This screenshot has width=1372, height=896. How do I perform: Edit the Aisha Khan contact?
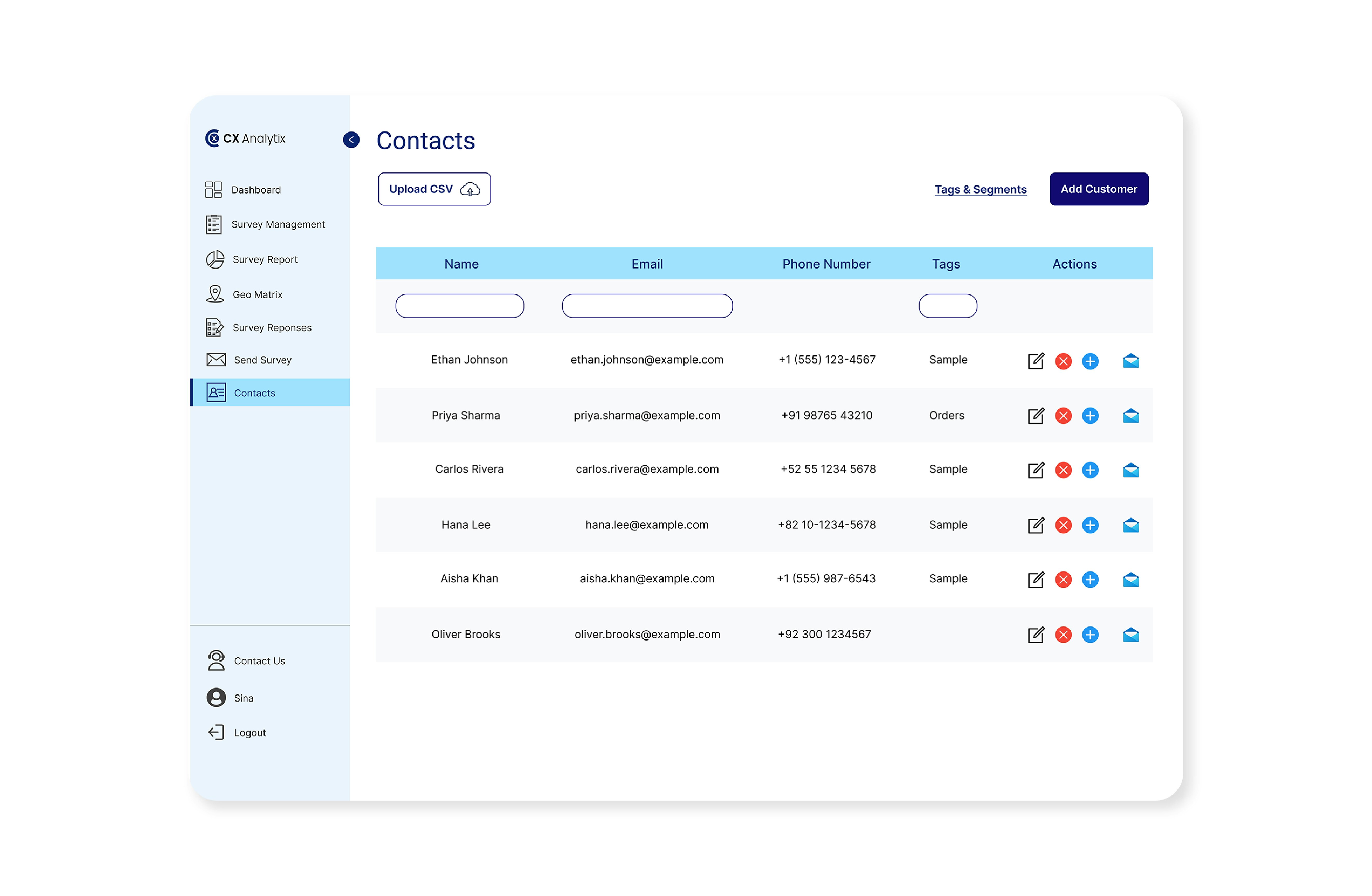click(x=1036, y=579)
